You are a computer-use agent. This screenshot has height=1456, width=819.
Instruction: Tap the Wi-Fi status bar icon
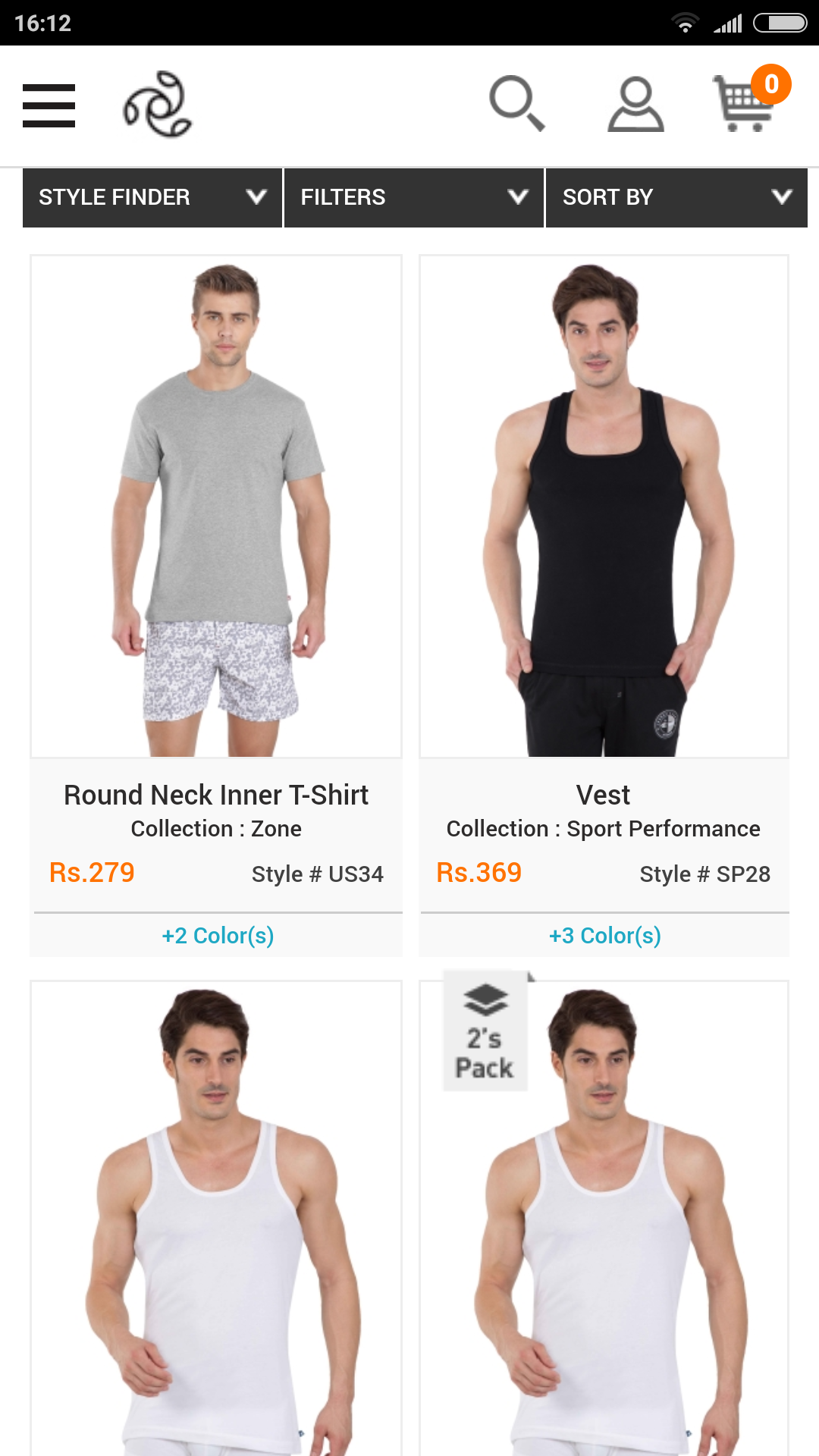686,24
